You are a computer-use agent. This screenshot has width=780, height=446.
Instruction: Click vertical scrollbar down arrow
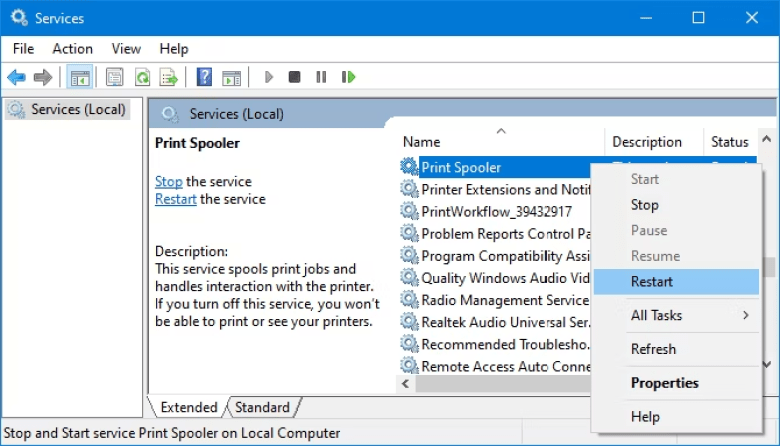pyautogui.click(x=767, y=364)
